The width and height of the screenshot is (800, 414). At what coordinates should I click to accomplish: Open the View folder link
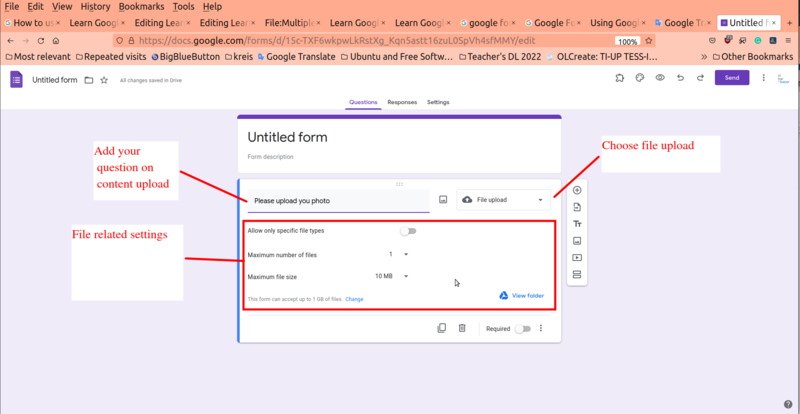[x=521, y=296]
